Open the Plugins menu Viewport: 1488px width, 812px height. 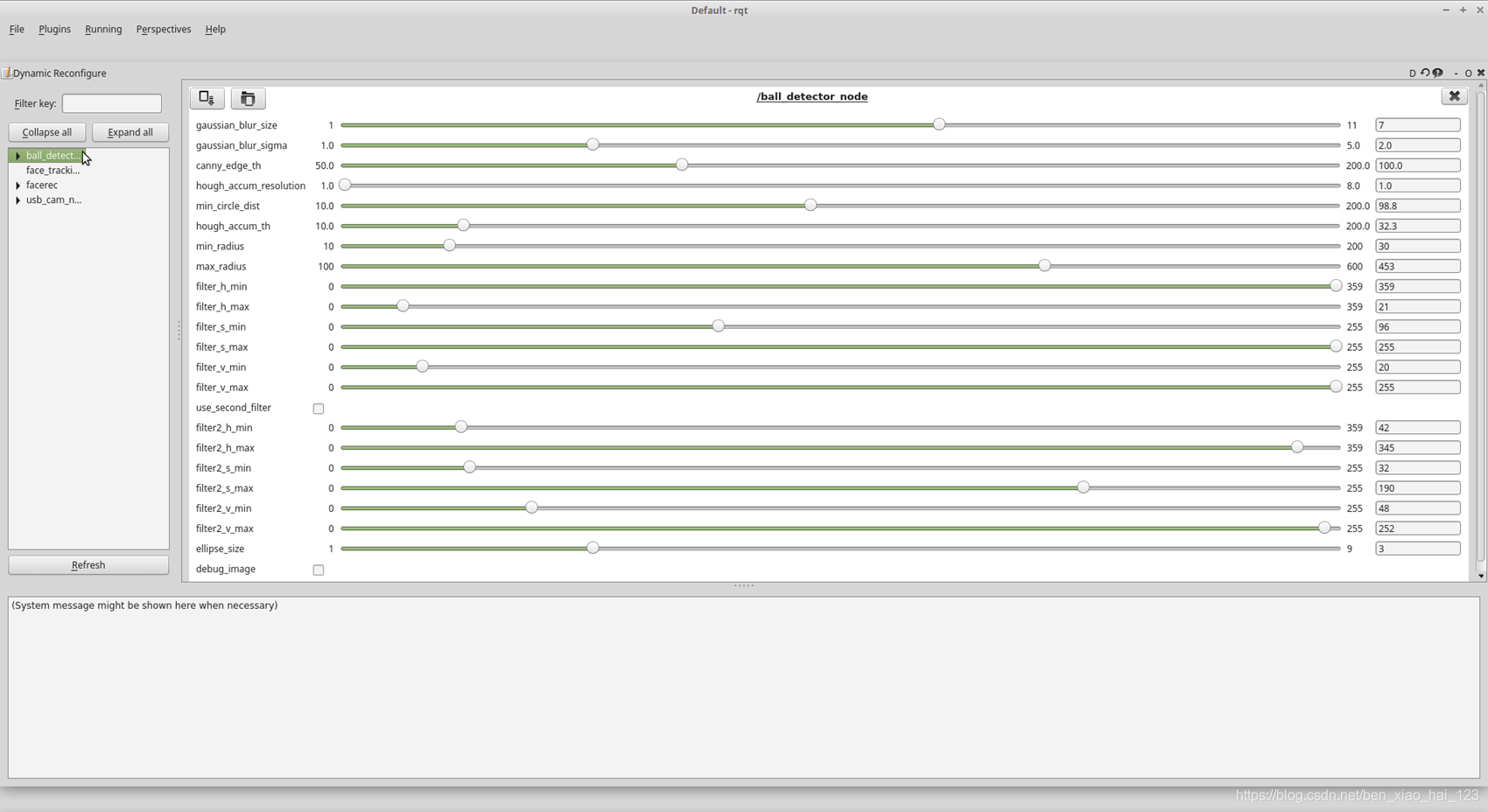pyautogui.click(x=54, y=29)
